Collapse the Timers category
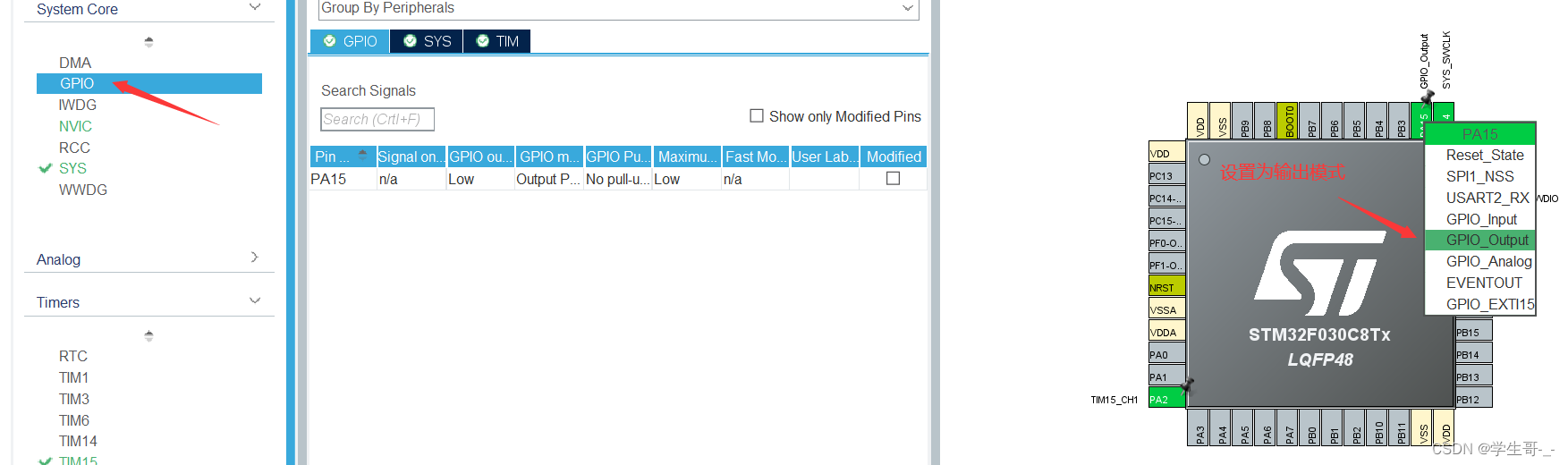Image resolution: width=1568 pixels, height=465 pixels. click(x=255, y=301)
